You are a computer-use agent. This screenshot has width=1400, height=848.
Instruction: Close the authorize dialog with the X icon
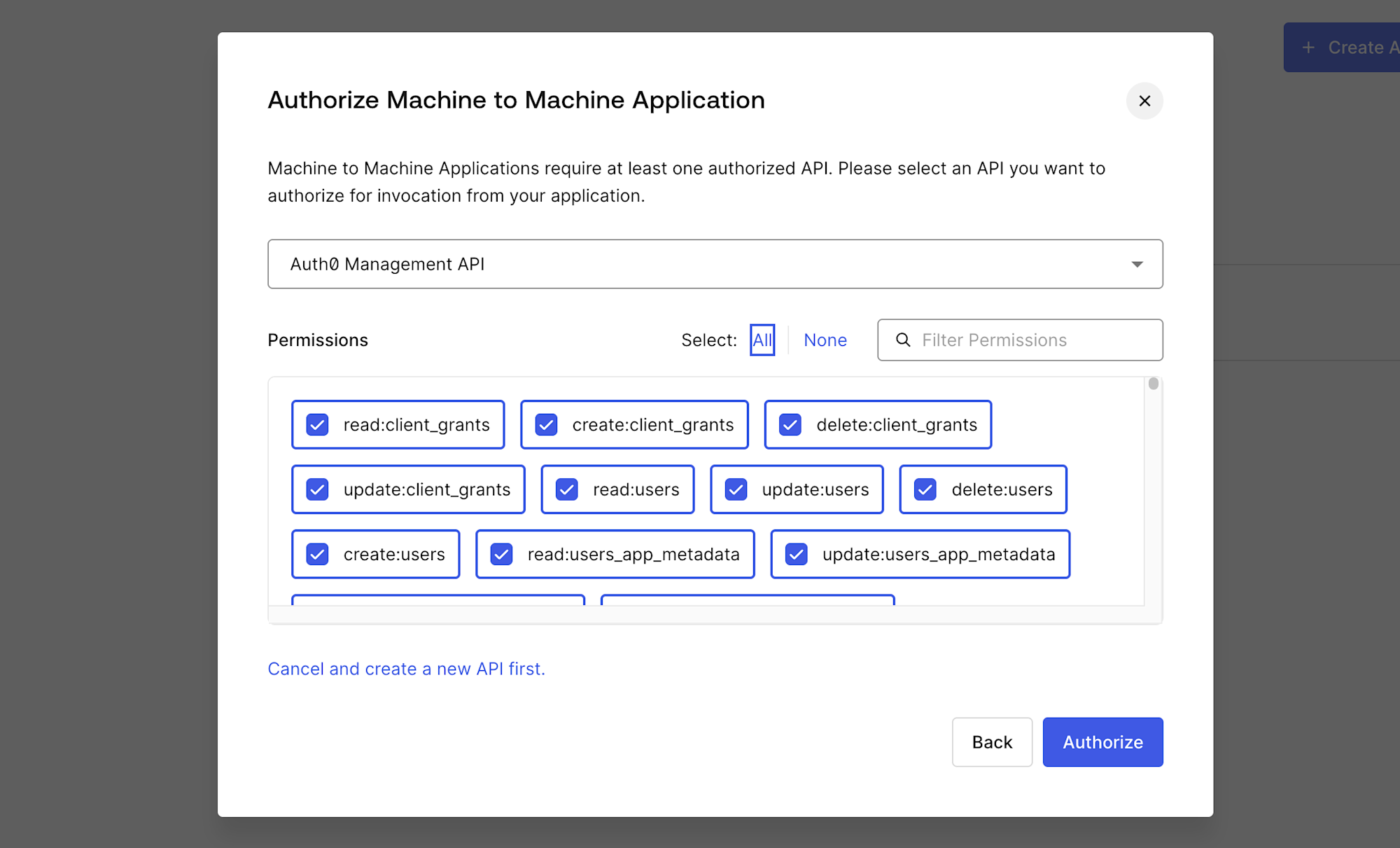(1144, 101)
